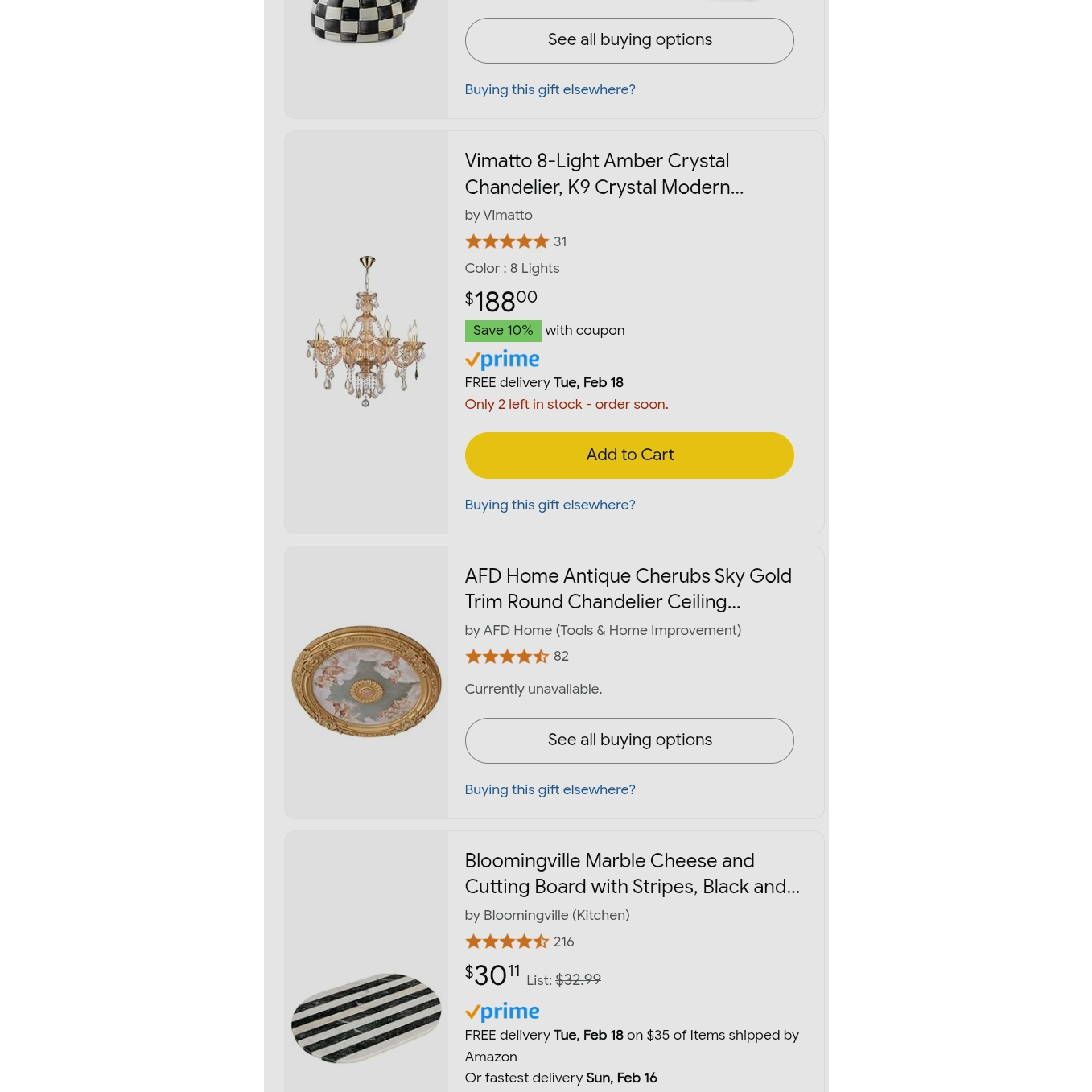
Task: Open the Bloomingville Marble Cheese Board title link
Action: 633,874
